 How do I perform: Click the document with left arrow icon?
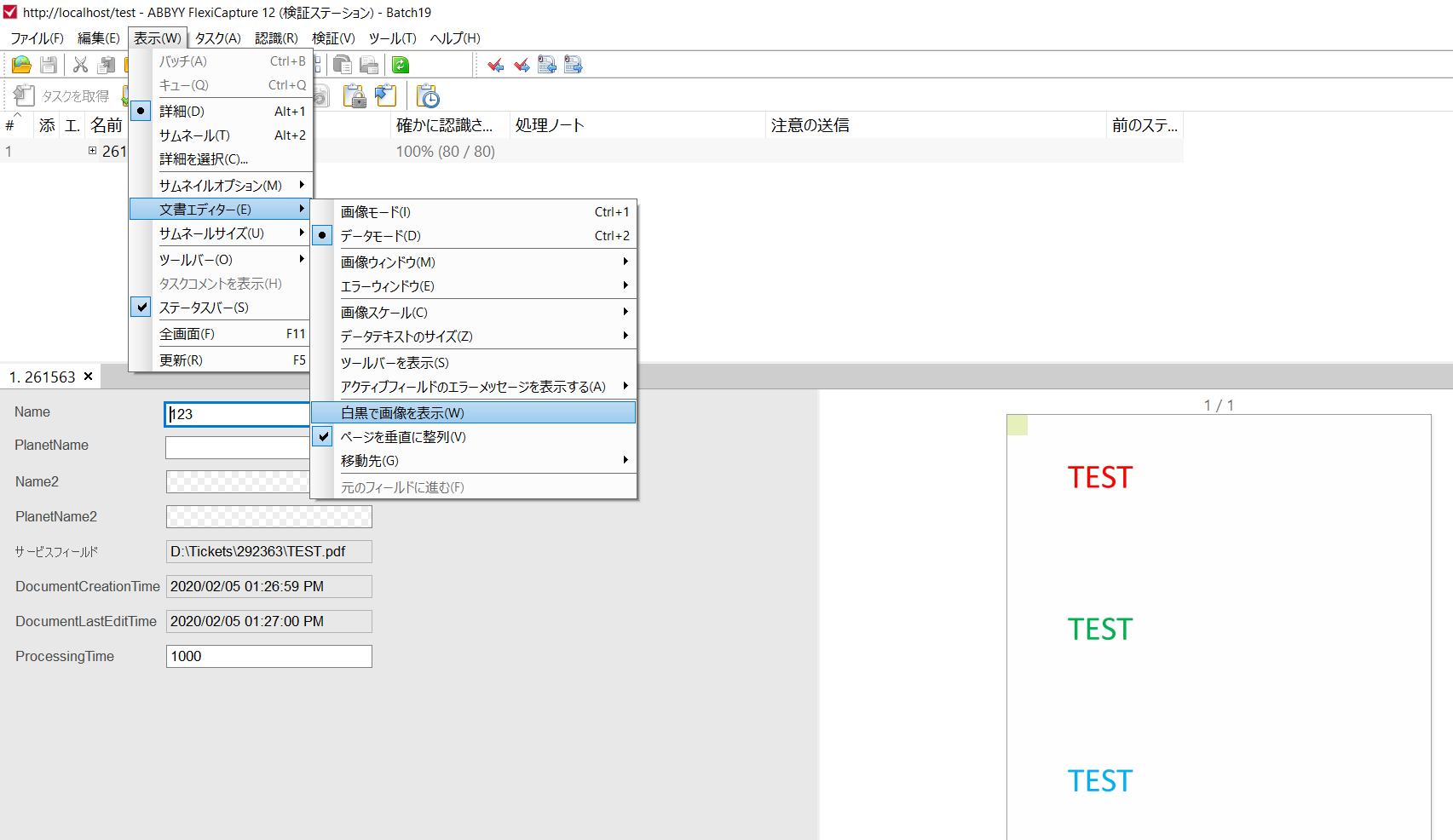(547, 65)
